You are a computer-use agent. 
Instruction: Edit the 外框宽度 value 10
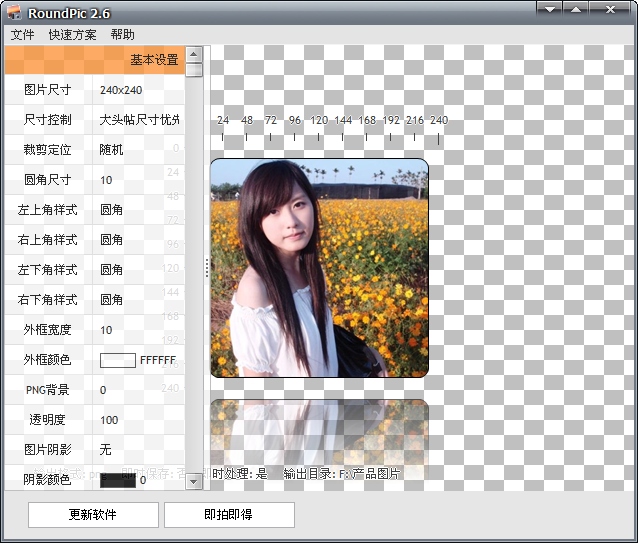pos(106,330)
